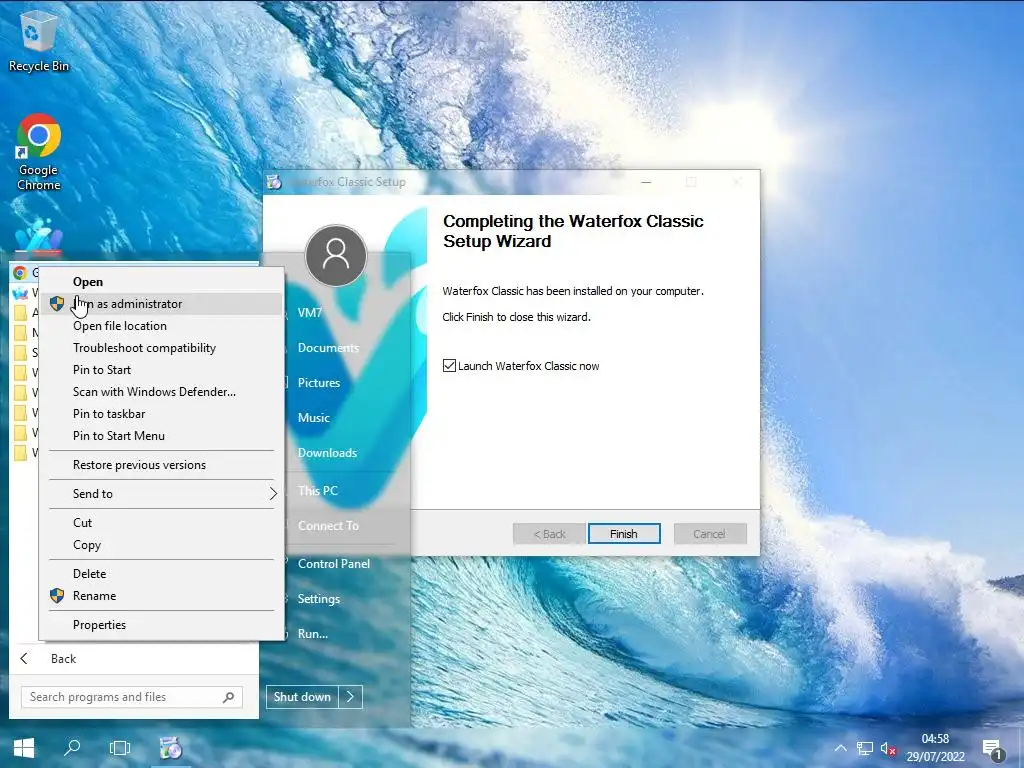Viewport: 1024px width, 768px height.
Task: Click Finish in Waterfox setup wizard
Action: (x=624, y=534)
